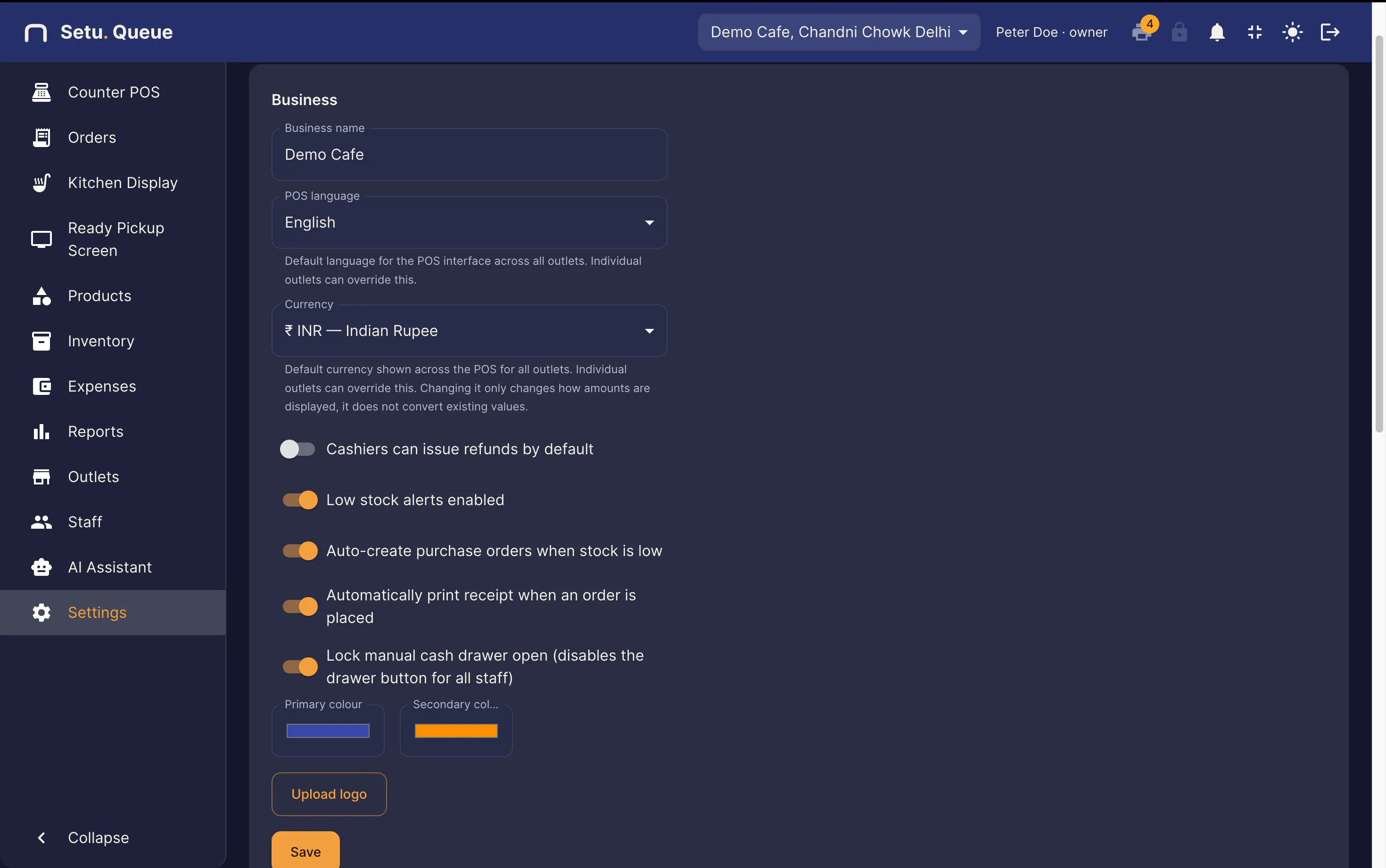Click the Upload logo button
This screenshot has height=868, width=1386.
[329, 794]
